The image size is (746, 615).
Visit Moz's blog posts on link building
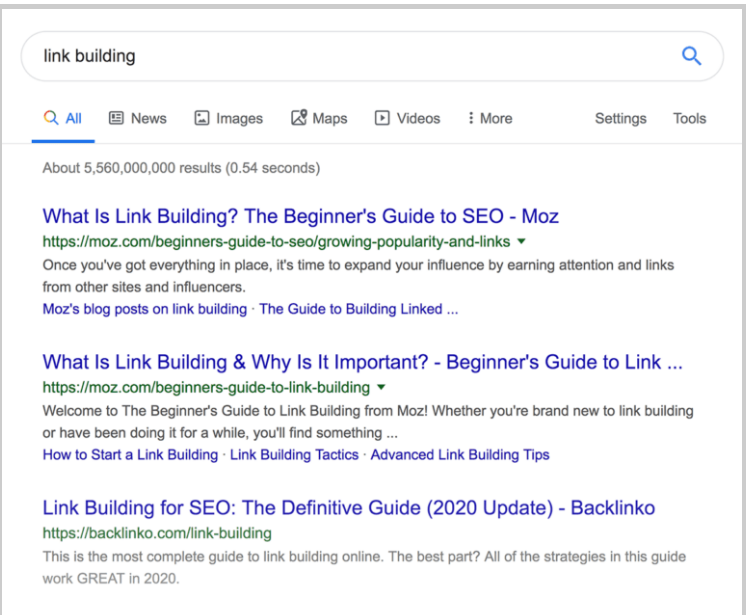(x=144, y=309)
